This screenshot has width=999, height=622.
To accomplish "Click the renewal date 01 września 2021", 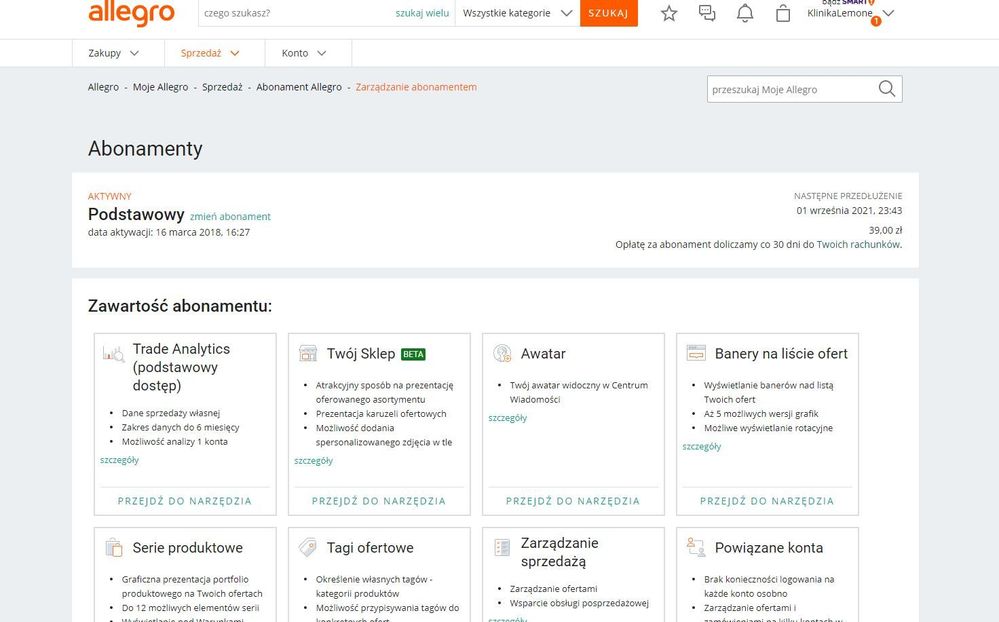I will pyautogui.click(x=849, y=210).
